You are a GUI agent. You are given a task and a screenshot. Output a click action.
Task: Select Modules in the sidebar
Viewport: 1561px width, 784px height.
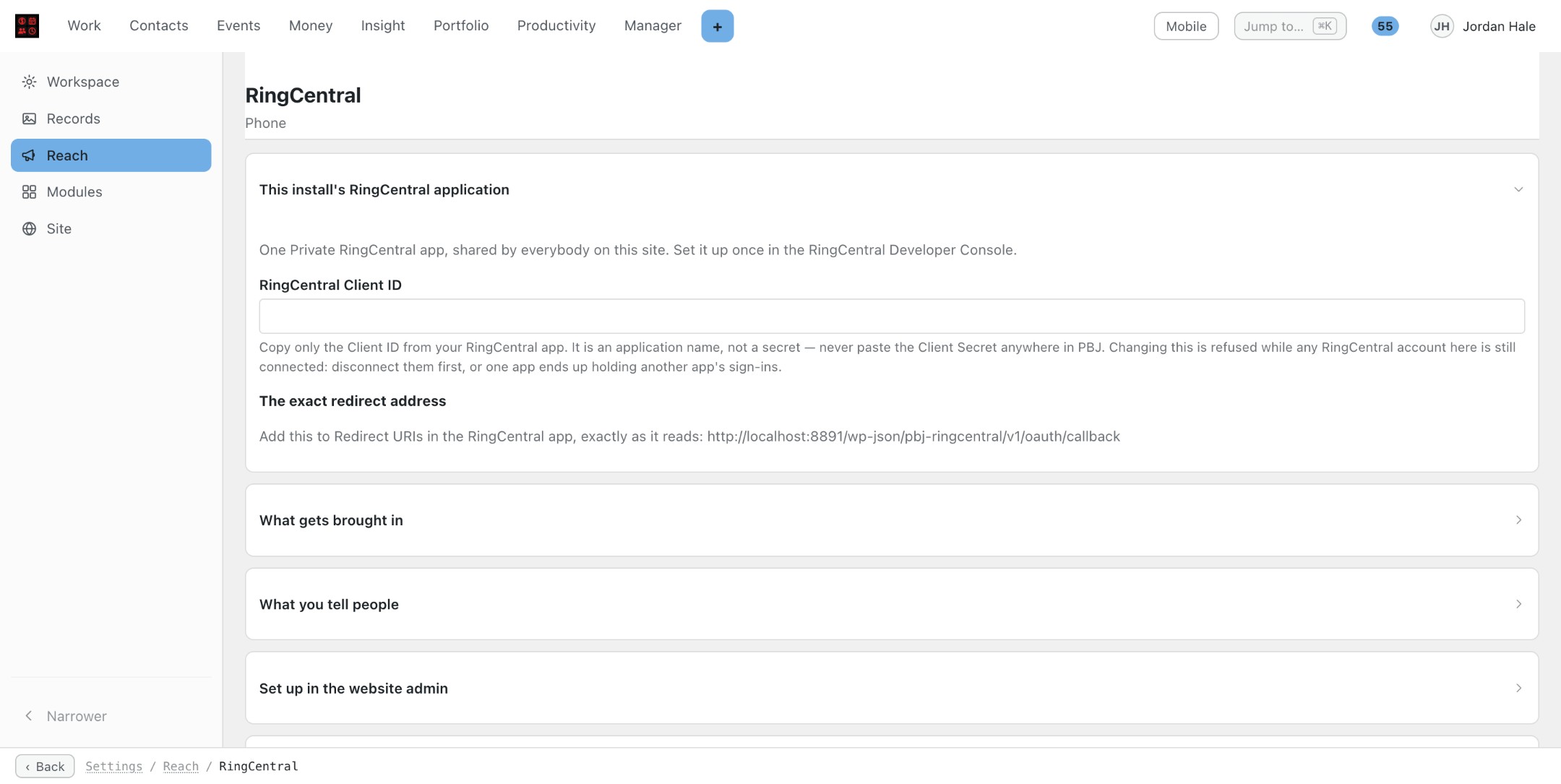[x=111, y=191]
